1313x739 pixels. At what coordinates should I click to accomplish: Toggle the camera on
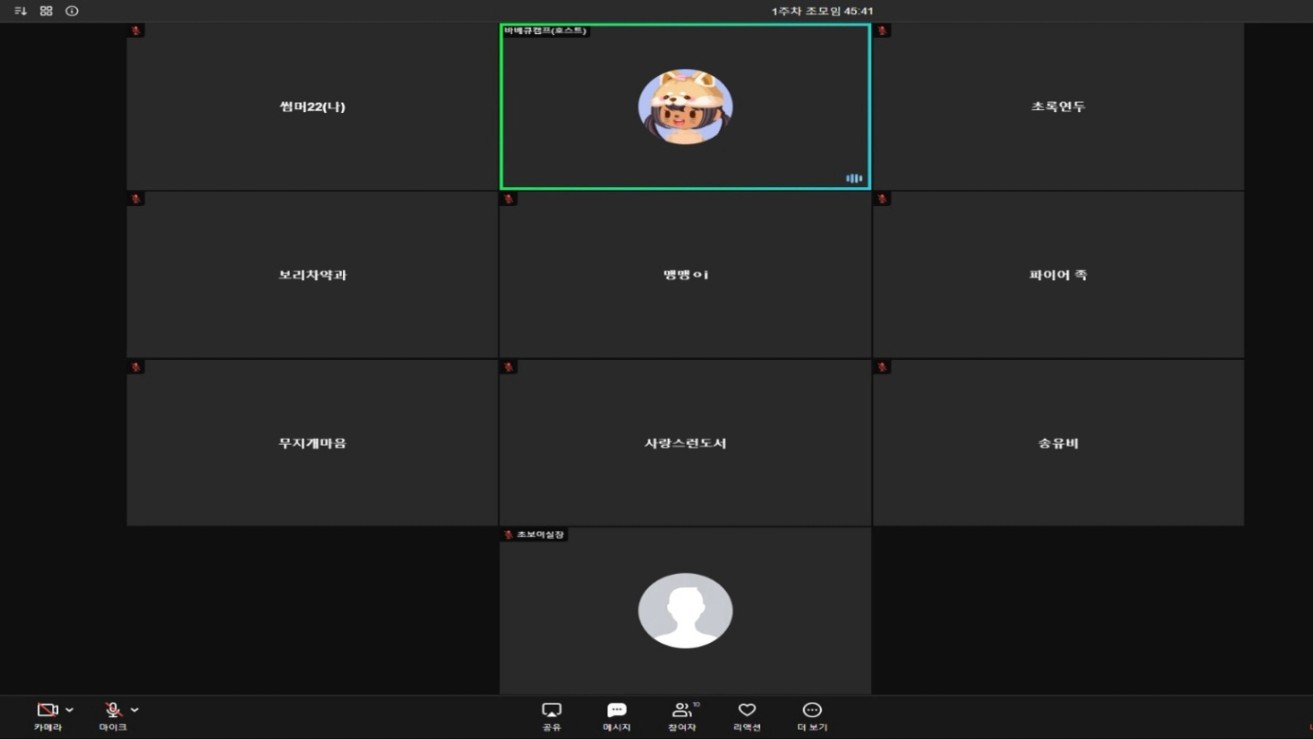coord(47,710)
